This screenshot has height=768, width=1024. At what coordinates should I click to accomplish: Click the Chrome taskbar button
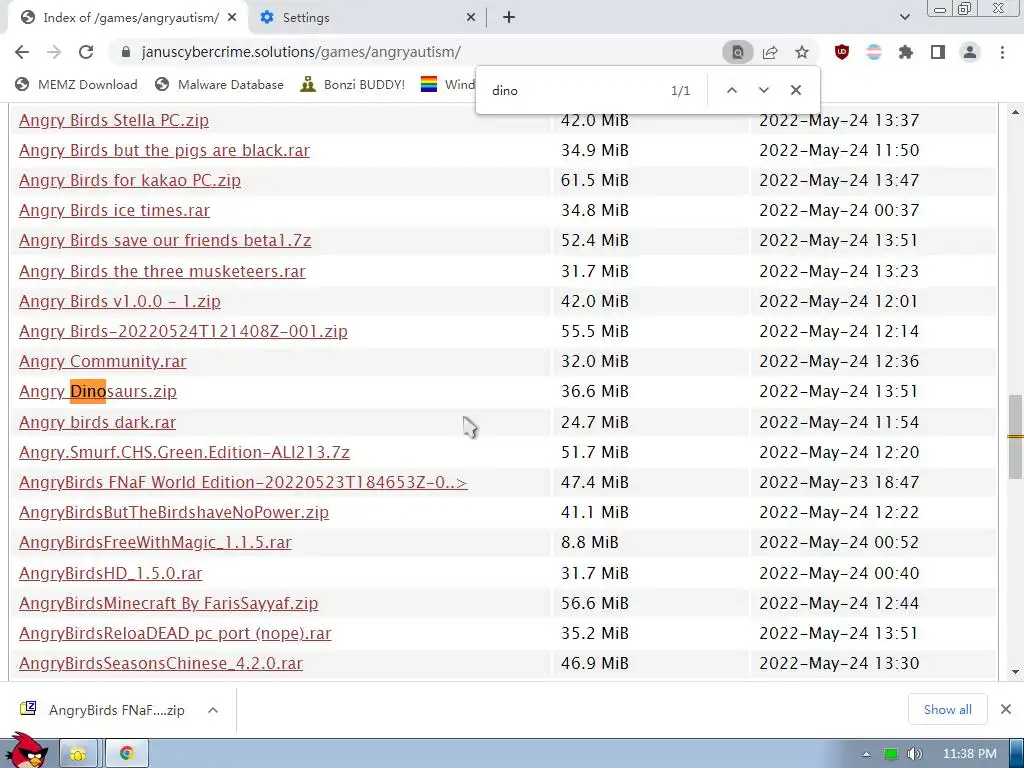coord(127,754)
